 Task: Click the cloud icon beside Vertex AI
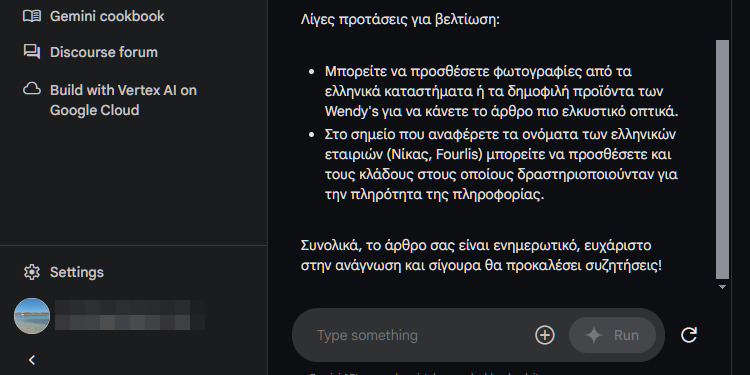(32, 89)
